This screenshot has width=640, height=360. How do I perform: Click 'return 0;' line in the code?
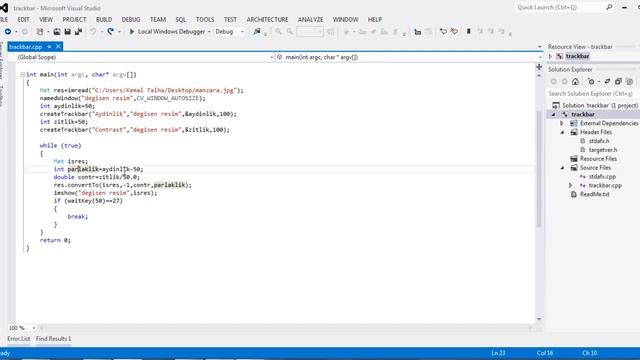[55, 240]
